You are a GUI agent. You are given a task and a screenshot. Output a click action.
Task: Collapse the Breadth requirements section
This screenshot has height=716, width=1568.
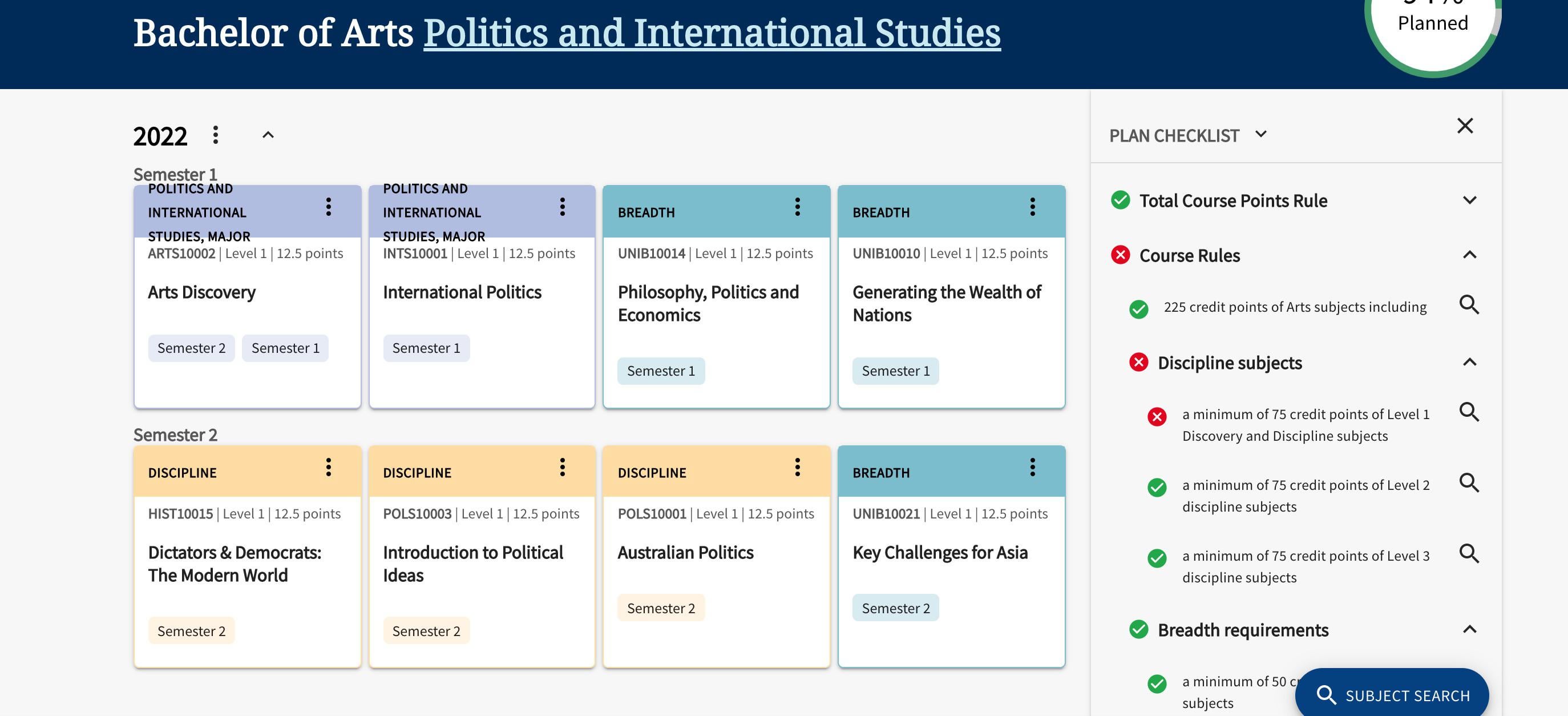pyautogui.click(x=1469, y=629)
